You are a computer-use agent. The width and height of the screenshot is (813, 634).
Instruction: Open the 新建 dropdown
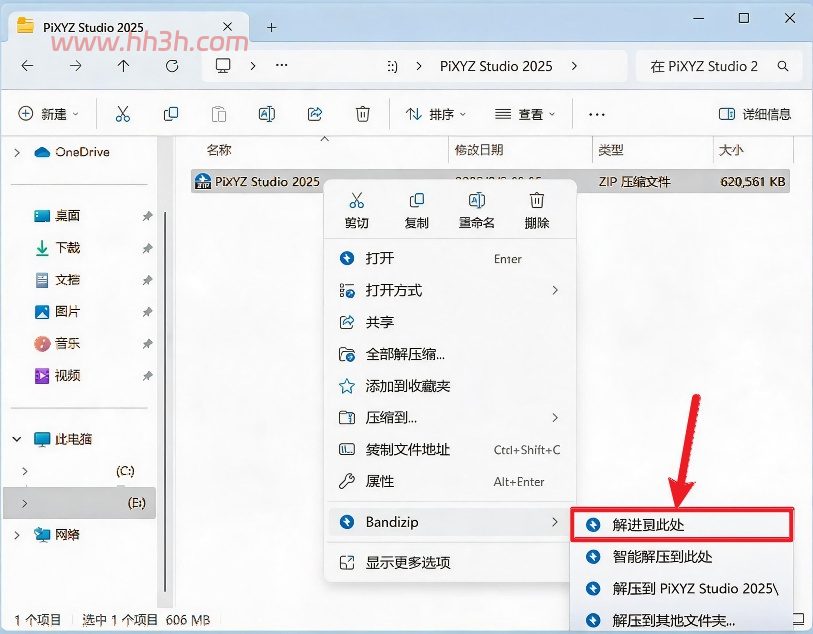click(48, 114)
